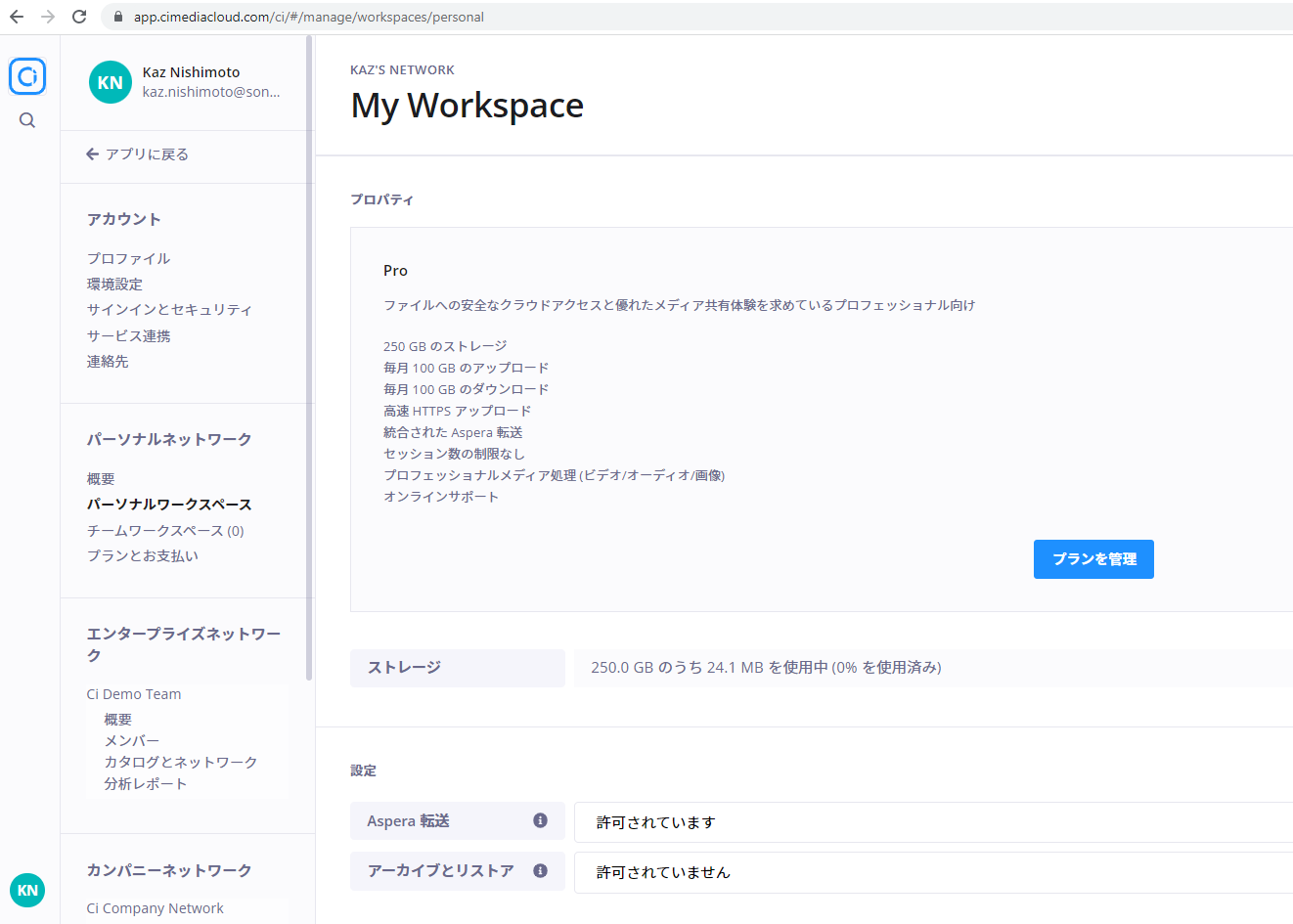Open 環境設定 page
Image resolution: width=1293 pixels, height=924 pixels.
coord(114,284)
